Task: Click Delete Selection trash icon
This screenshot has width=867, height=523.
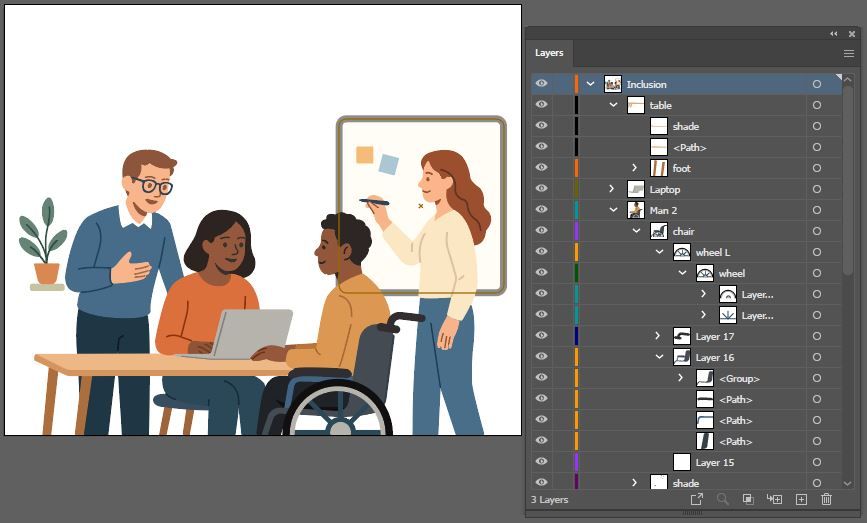Action: pyautogui.click(x=826, y=499)
